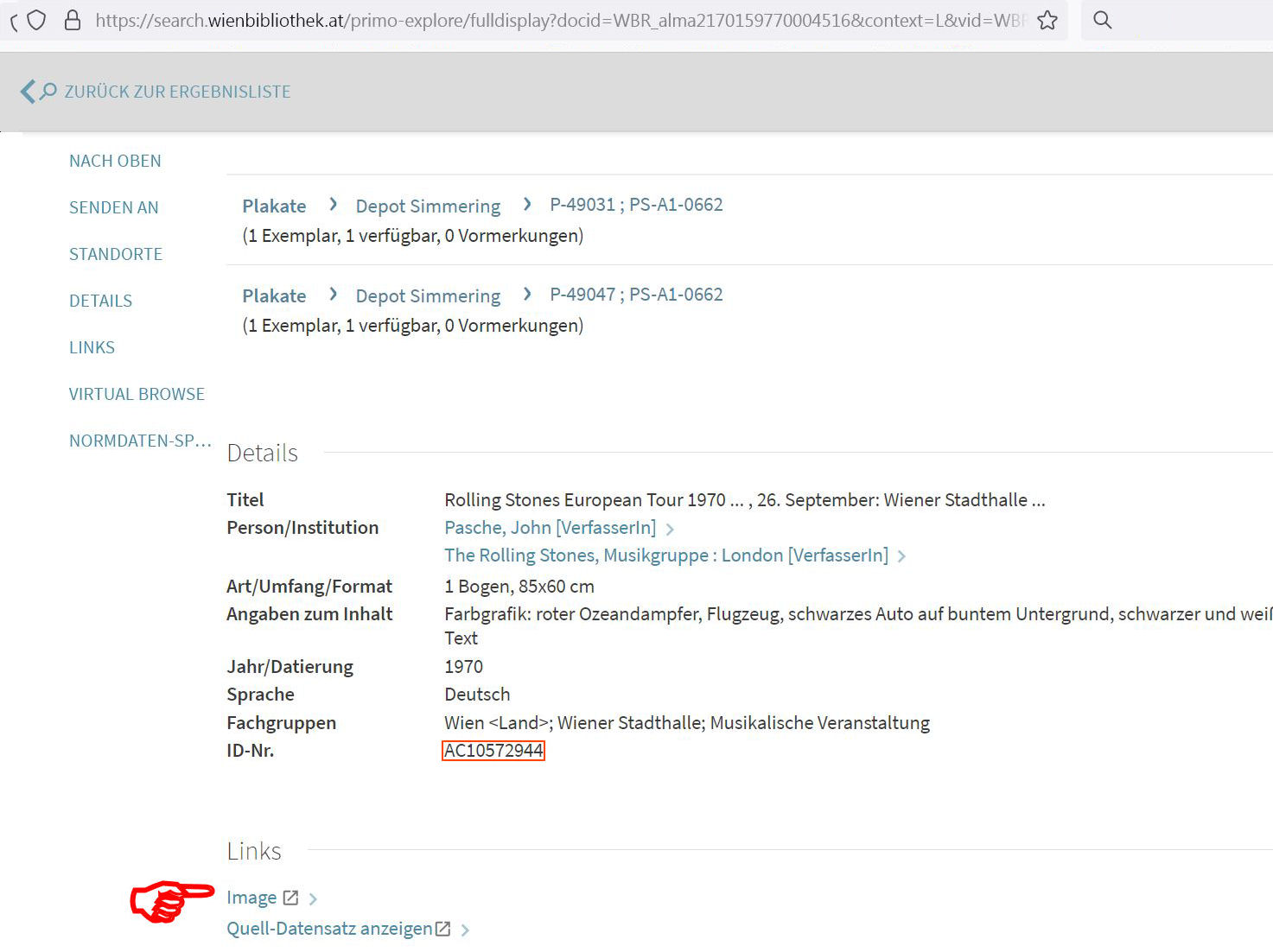
Task: Click call number P-49031 ; PS-A1-0662
Action: 636,205
